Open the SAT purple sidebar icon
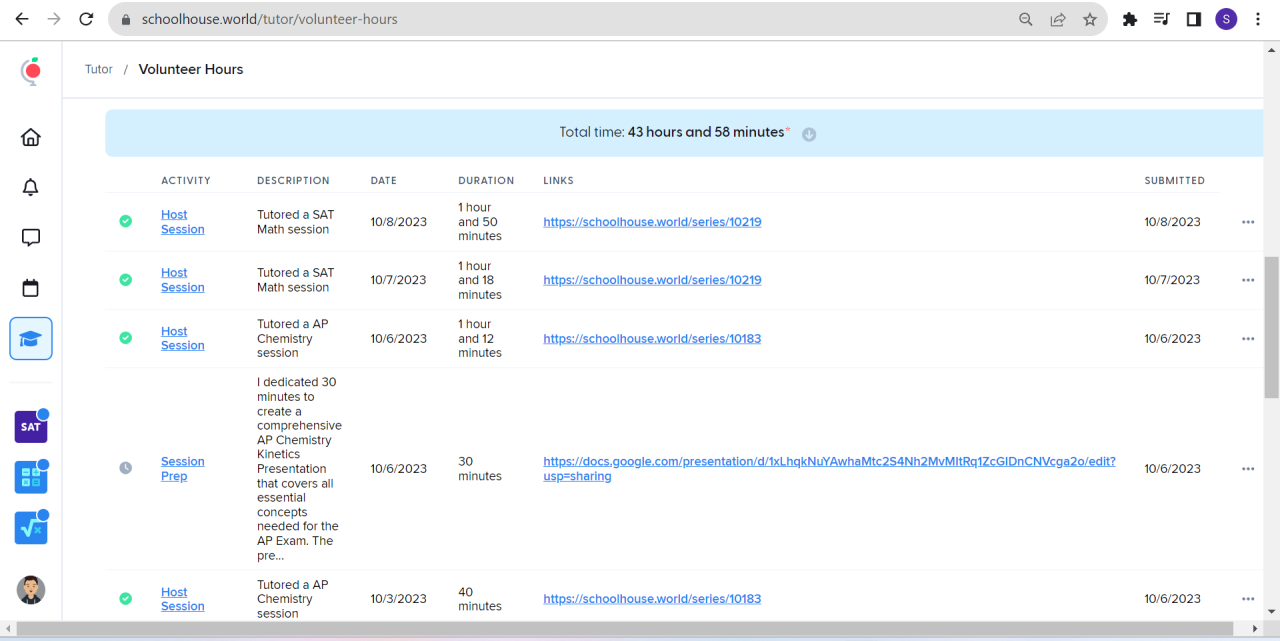This screenshot has width=1280, height=641. (31, 427)
